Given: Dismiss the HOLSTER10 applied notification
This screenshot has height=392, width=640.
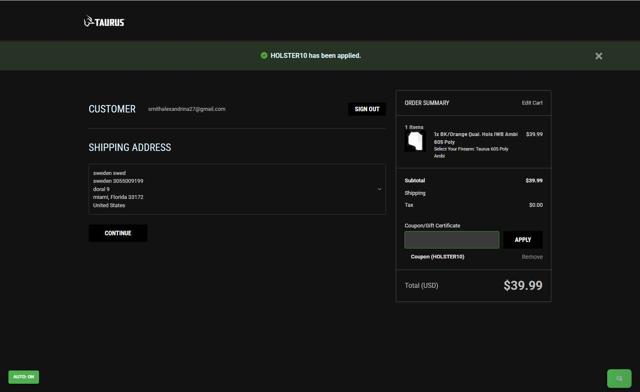Looking at the screenshot, I should [x=598, y=56].
